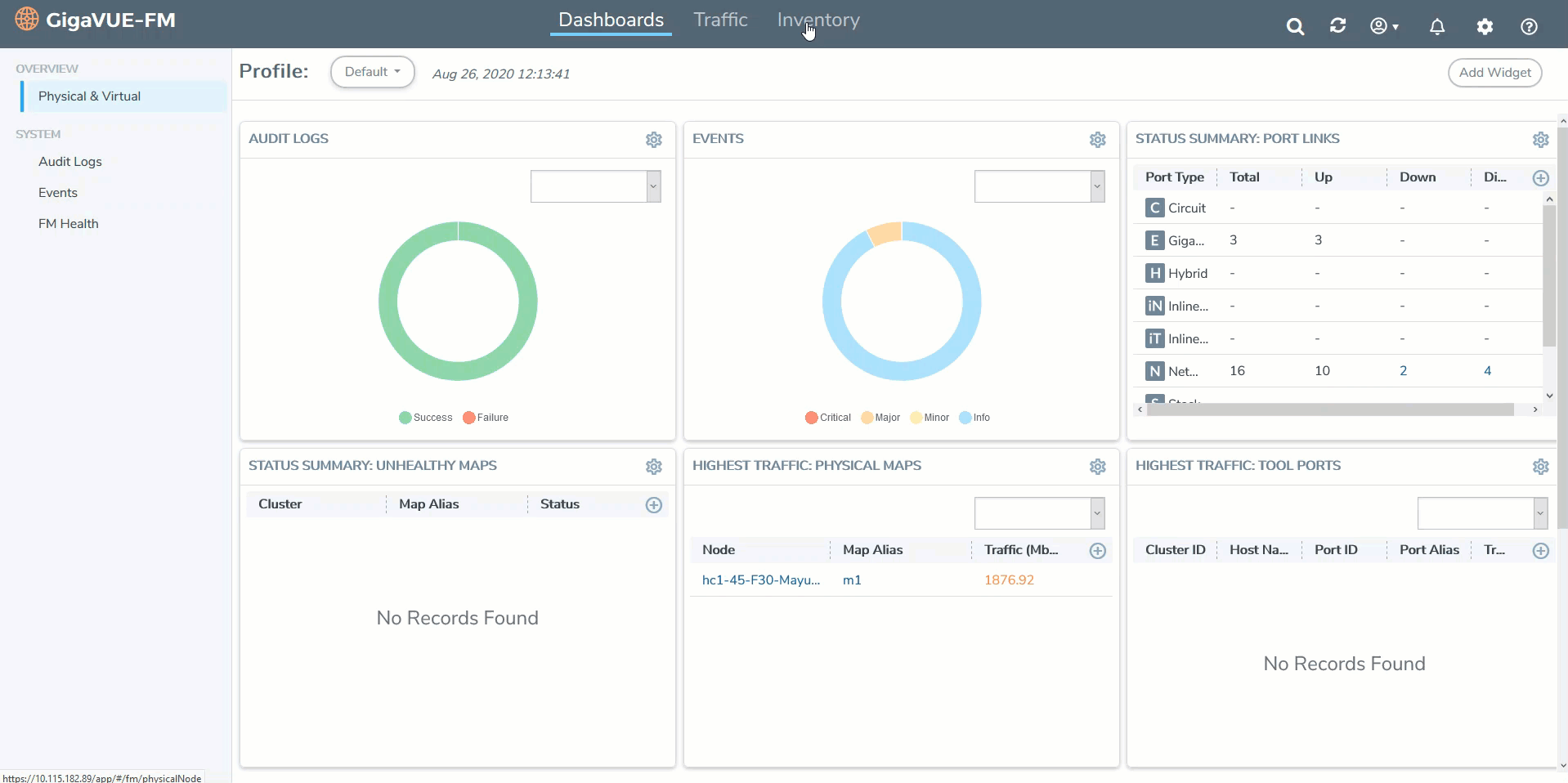Click the Giga port type E icon
1568x783 pixels.
(1154, 240)
